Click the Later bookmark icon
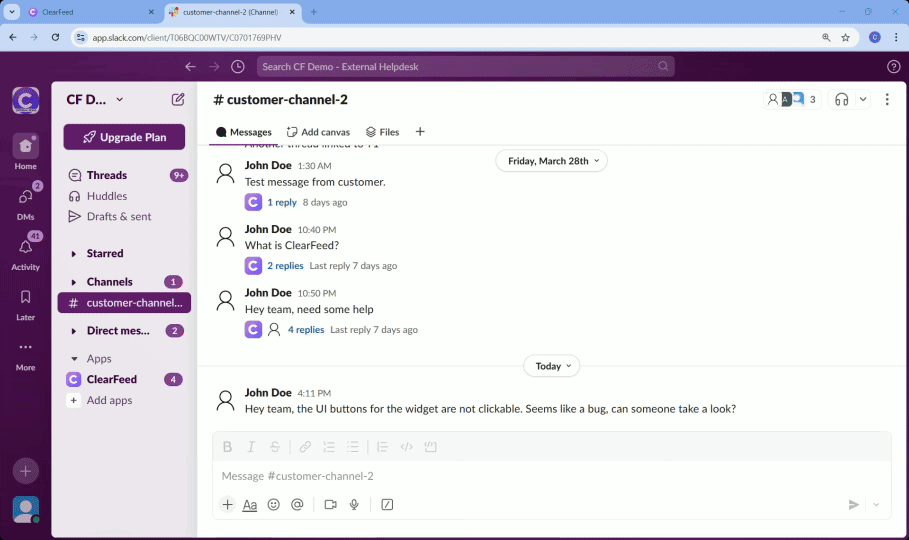This screenshot has width=909, height=540. pyautogui.click(x=25, y=298)
